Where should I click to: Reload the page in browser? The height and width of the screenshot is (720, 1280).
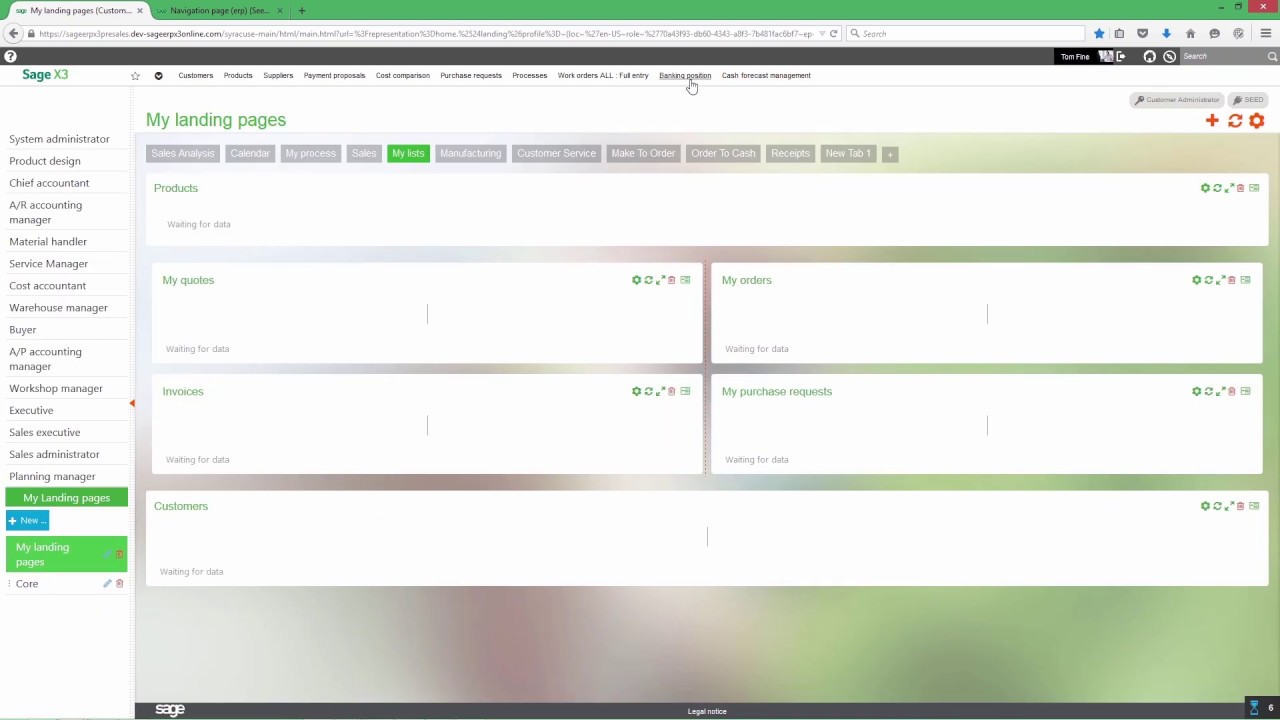click(833, 34)
